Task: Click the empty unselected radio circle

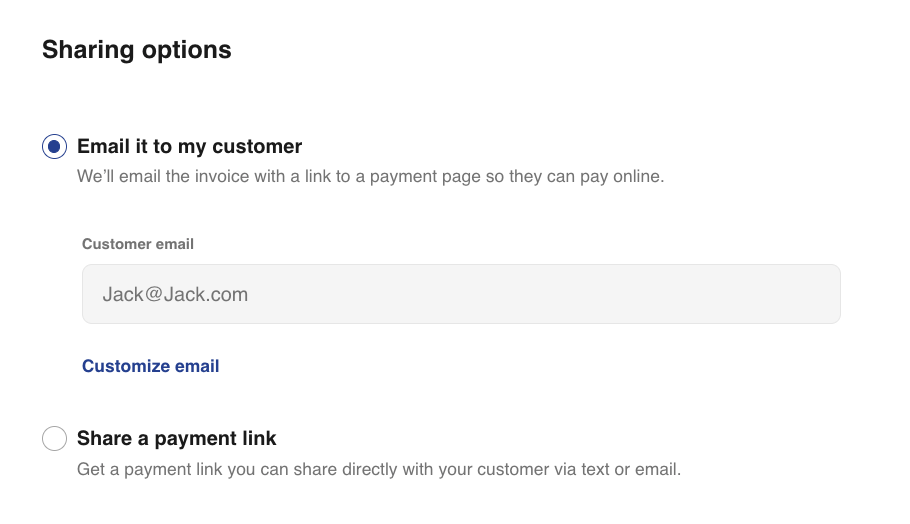Action: [x=54, y=439]
